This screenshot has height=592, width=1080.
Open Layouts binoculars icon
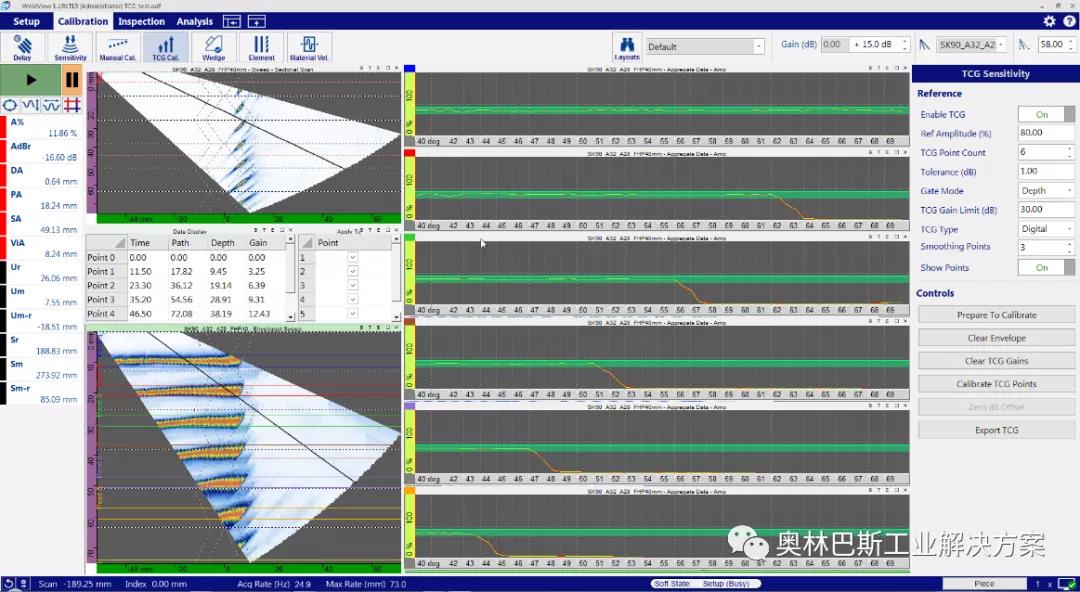coord(627,48)
